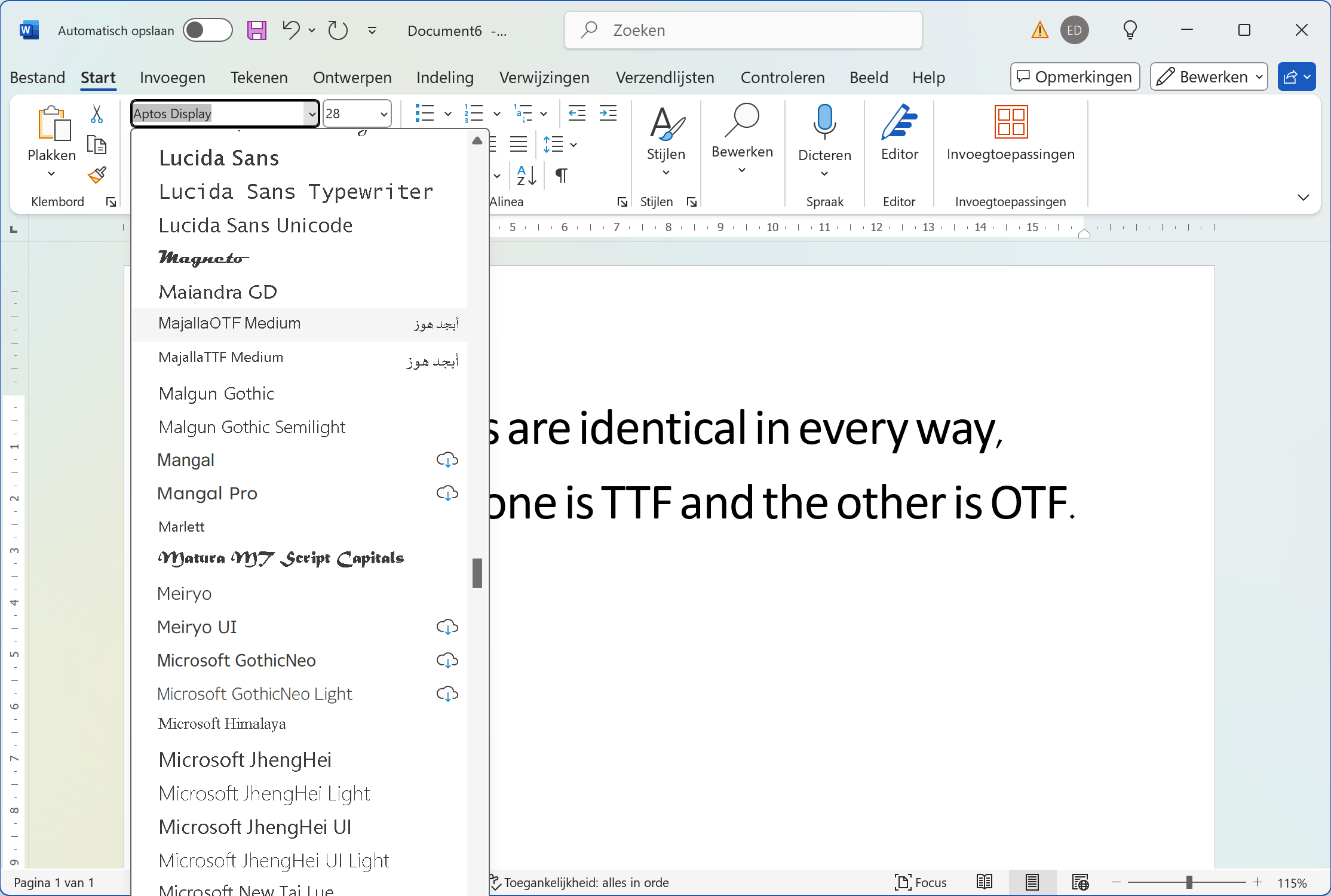Cut selection with scissors icon
The width and height of the screenshot is (1331, 896).
point(97,114)
